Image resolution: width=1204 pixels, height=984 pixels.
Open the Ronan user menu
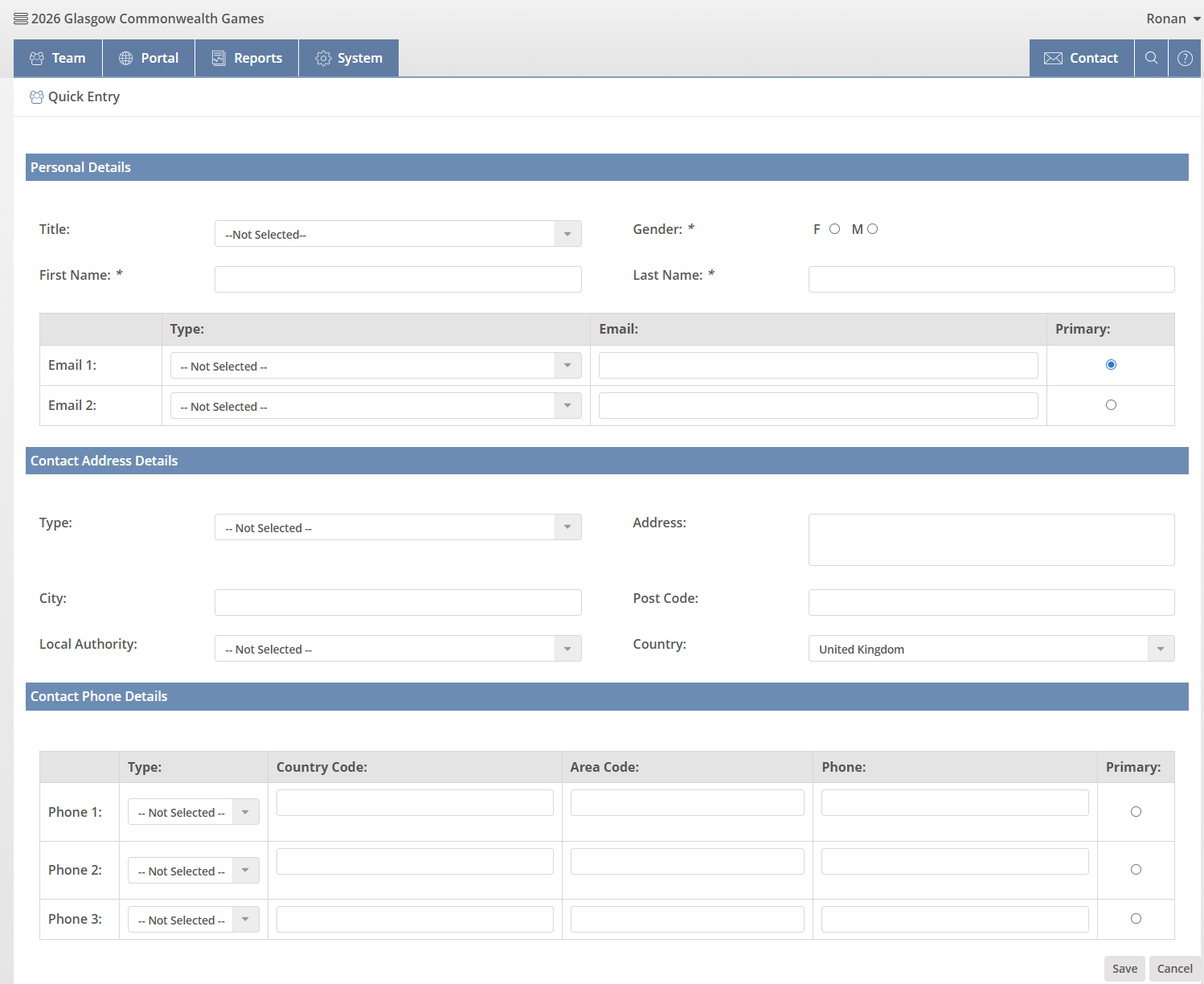(x=1173, y=18)
